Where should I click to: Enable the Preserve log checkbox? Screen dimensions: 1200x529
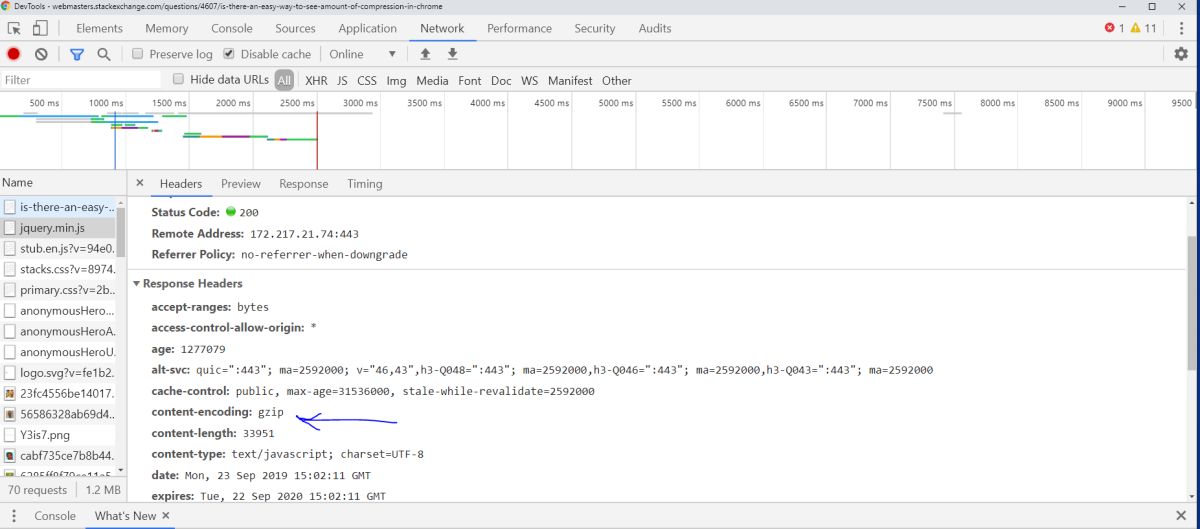(138, 54)
